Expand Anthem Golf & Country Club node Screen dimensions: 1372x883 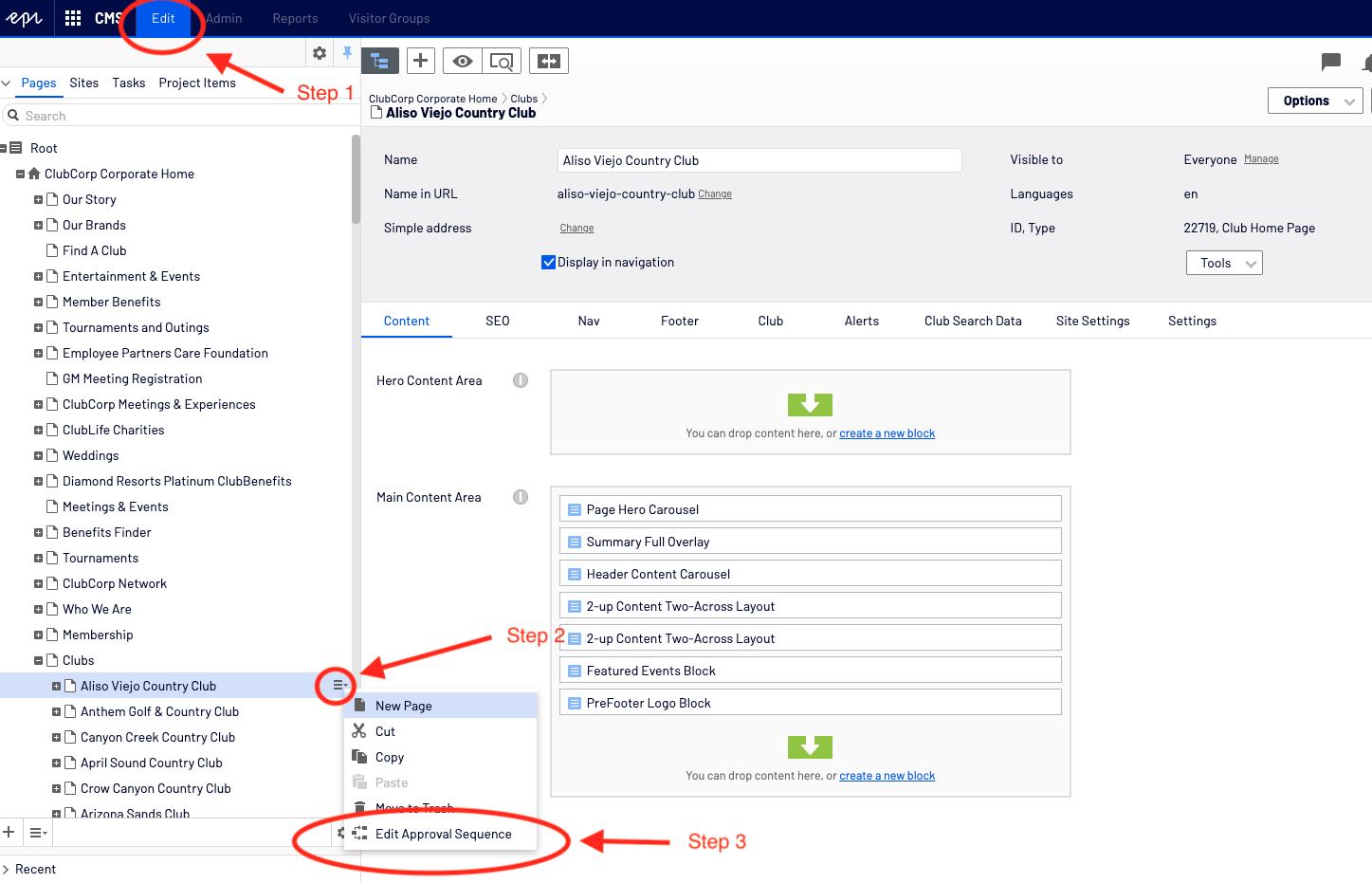pos(56,711)
